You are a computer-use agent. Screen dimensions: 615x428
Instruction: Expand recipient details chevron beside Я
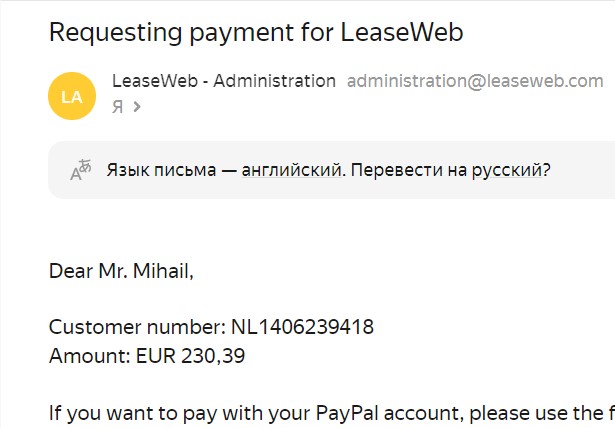point(137,107)
